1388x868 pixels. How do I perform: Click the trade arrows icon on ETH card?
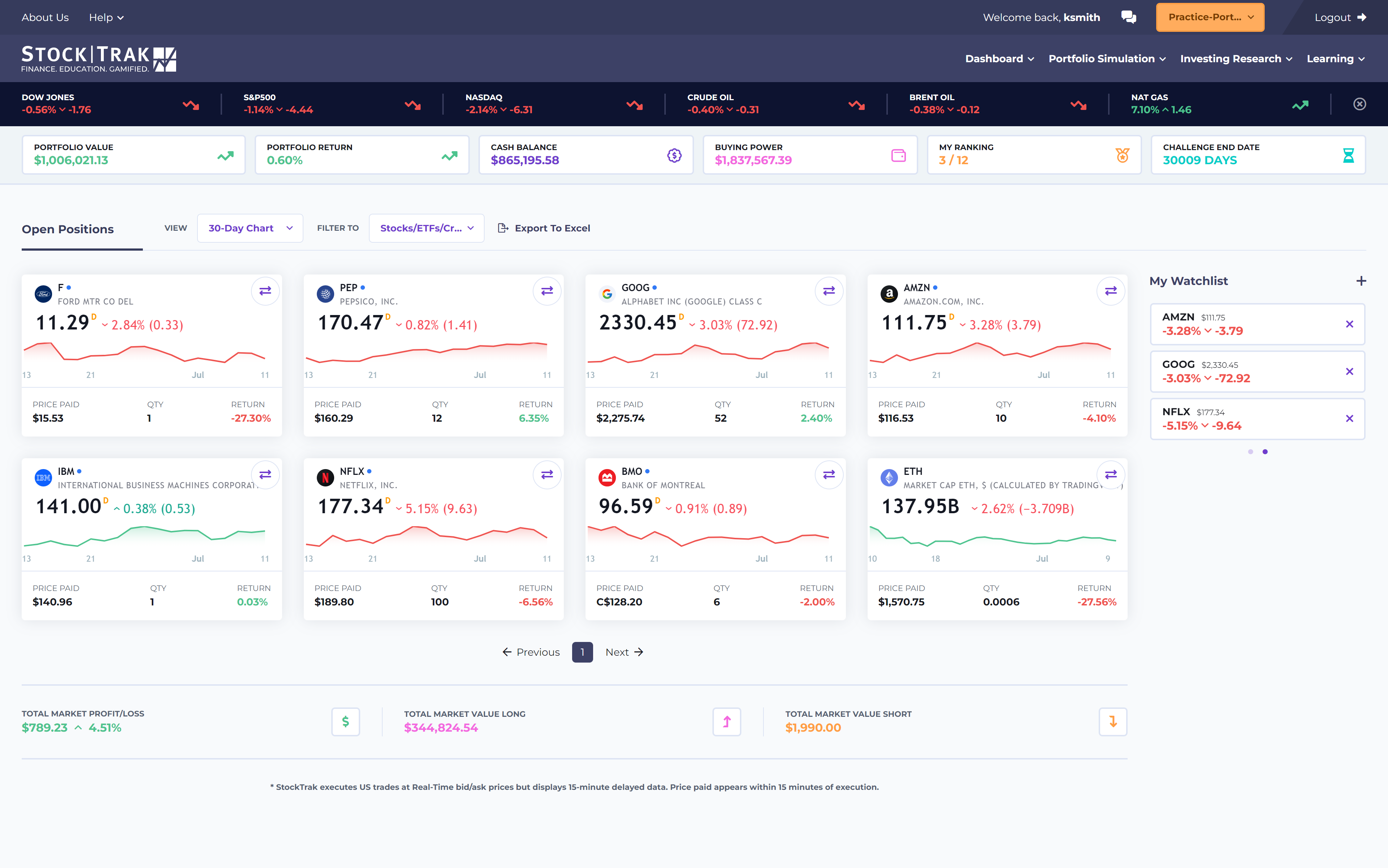point(1111,475)
